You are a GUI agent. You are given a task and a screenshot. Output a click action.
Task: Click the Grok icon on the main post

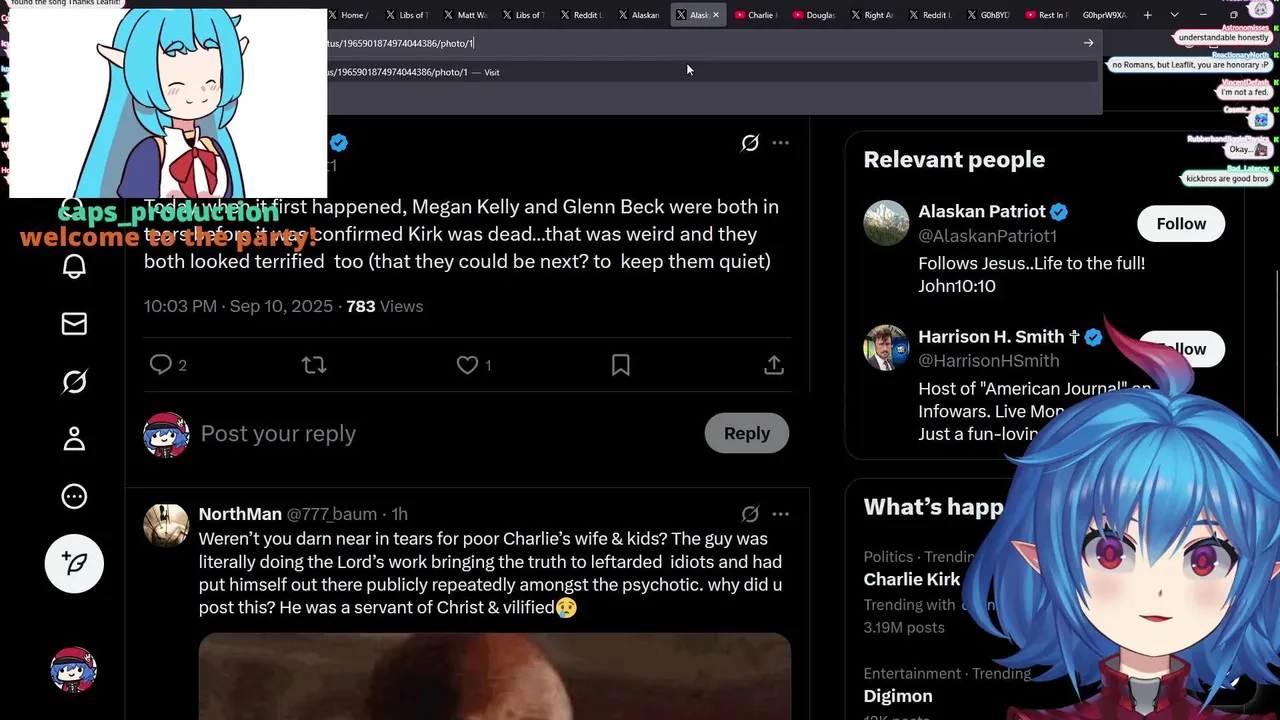(x=749, y=143)
